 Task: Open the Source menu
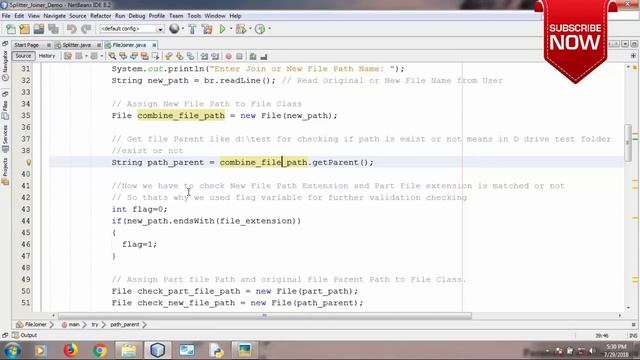pos(78,16)
